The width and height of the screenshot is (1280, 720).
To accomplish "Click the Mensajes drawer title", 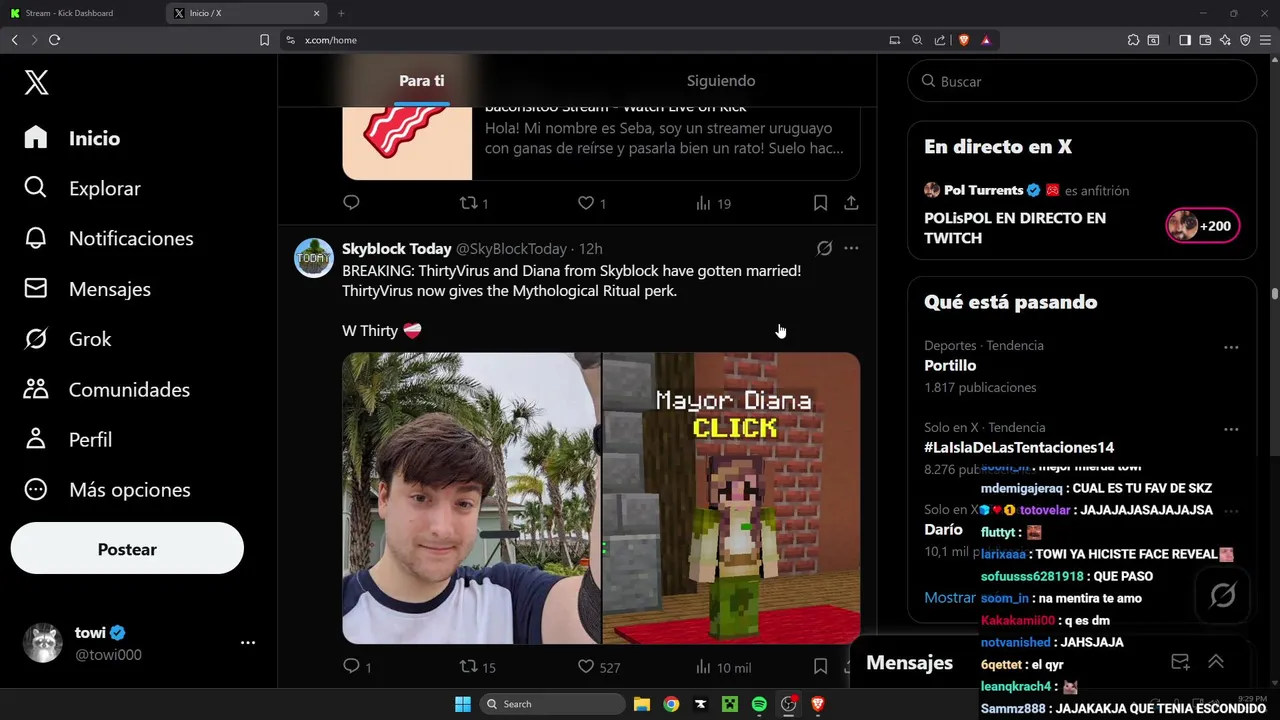I will 909,662.
